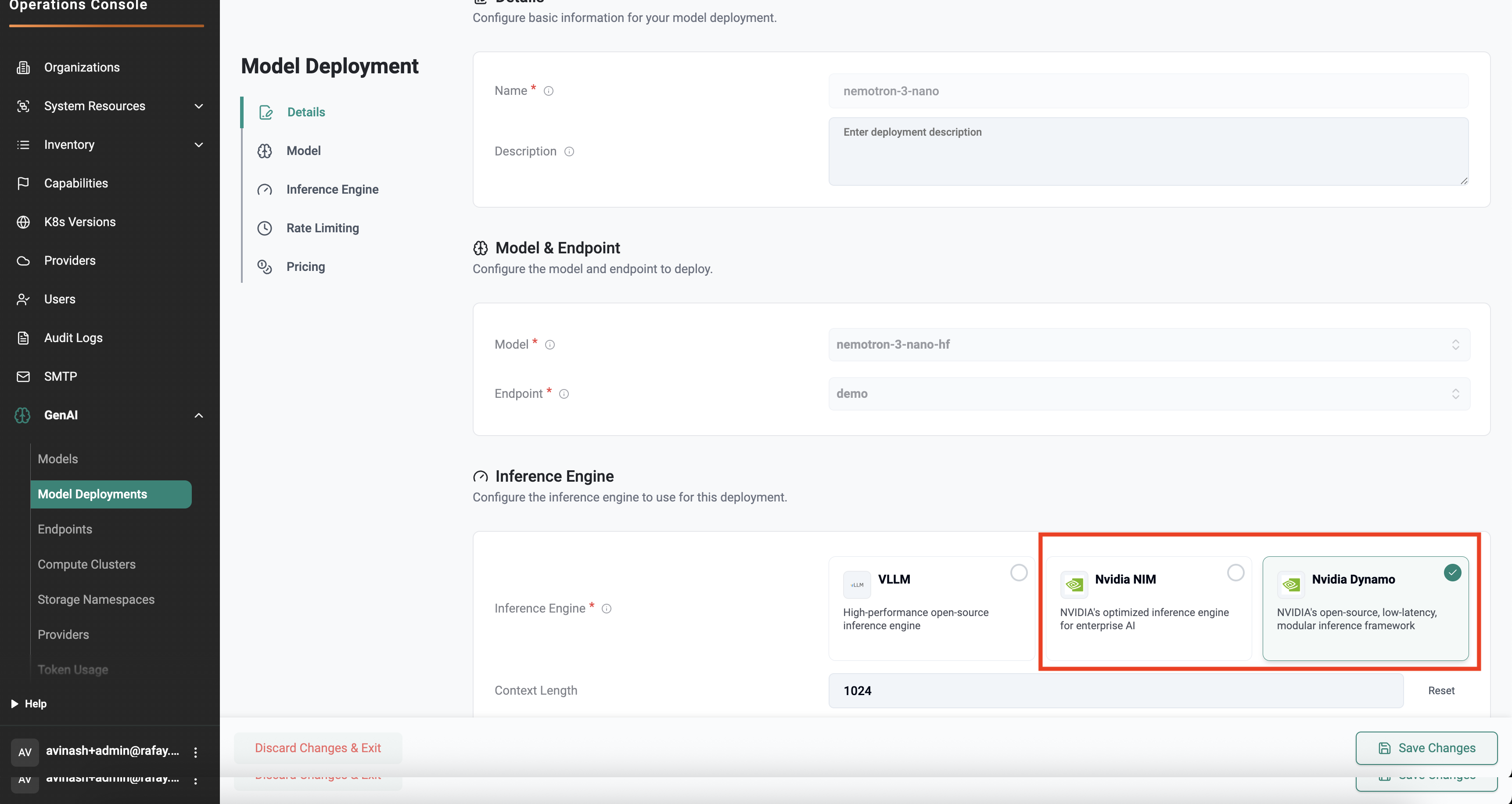The image size is (1512, 804).
Task: Open user menu three-dot icon
Action: click(x=195, y=752)
